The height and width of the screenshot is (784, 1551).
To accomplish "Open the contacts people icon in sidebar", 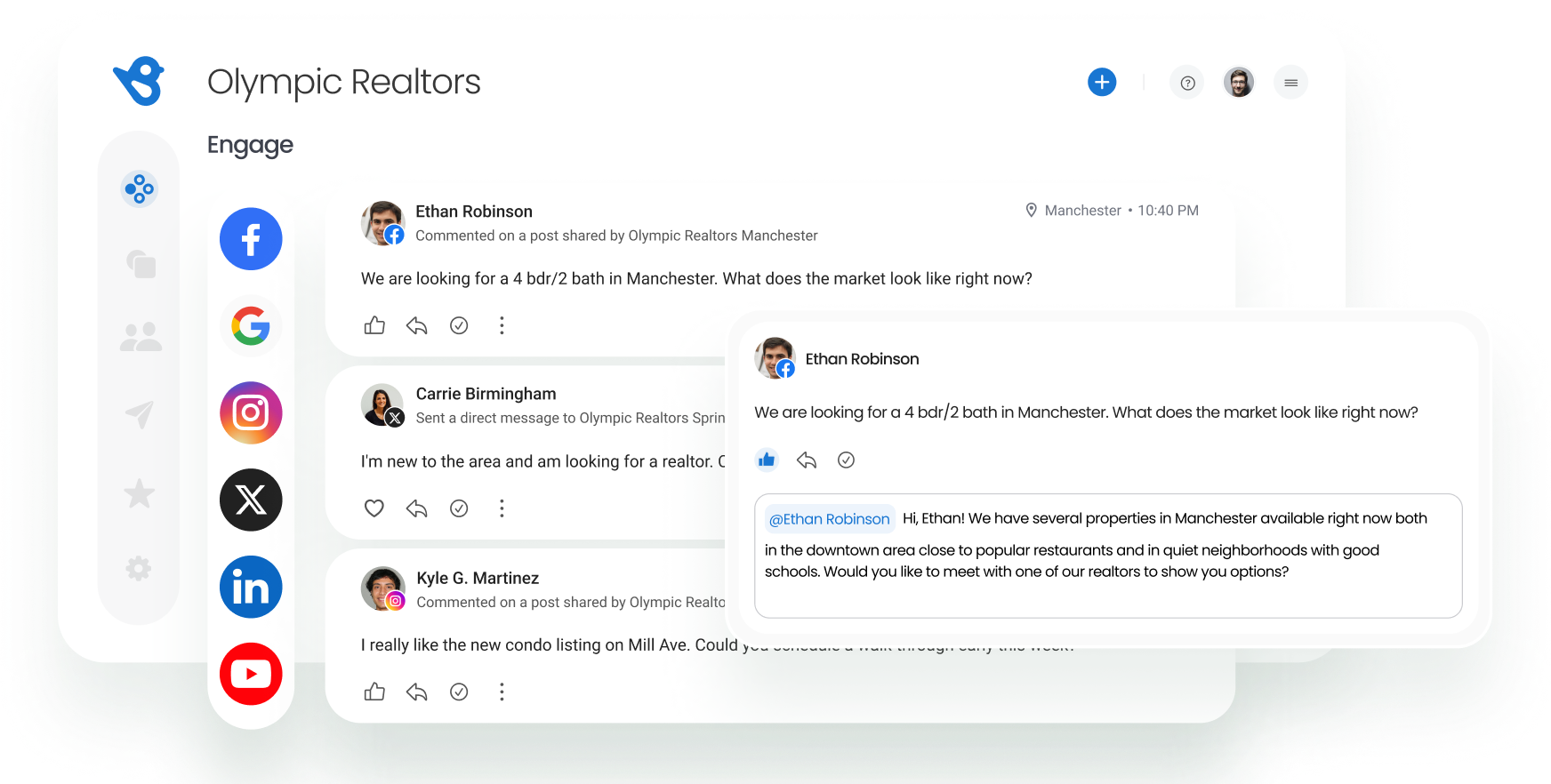I will pos(141,337).
